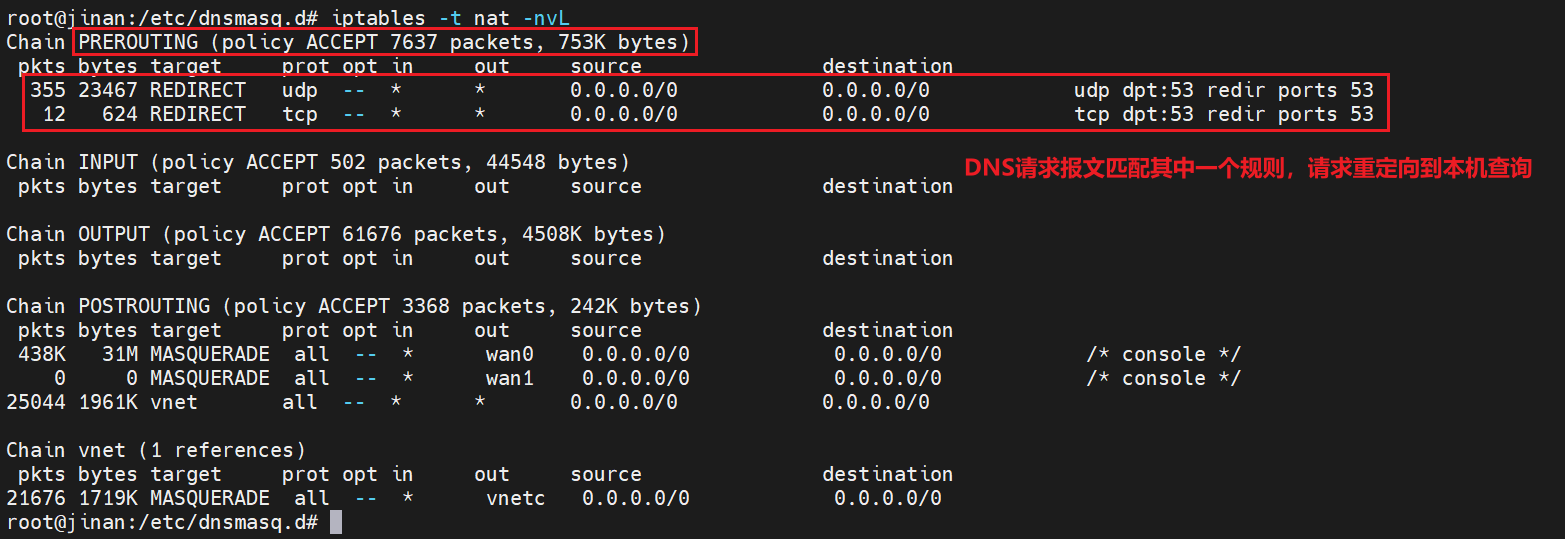Click the tcp dpt:53 redir ports text
The image size is (1565, 539).
coord(1223,114)
